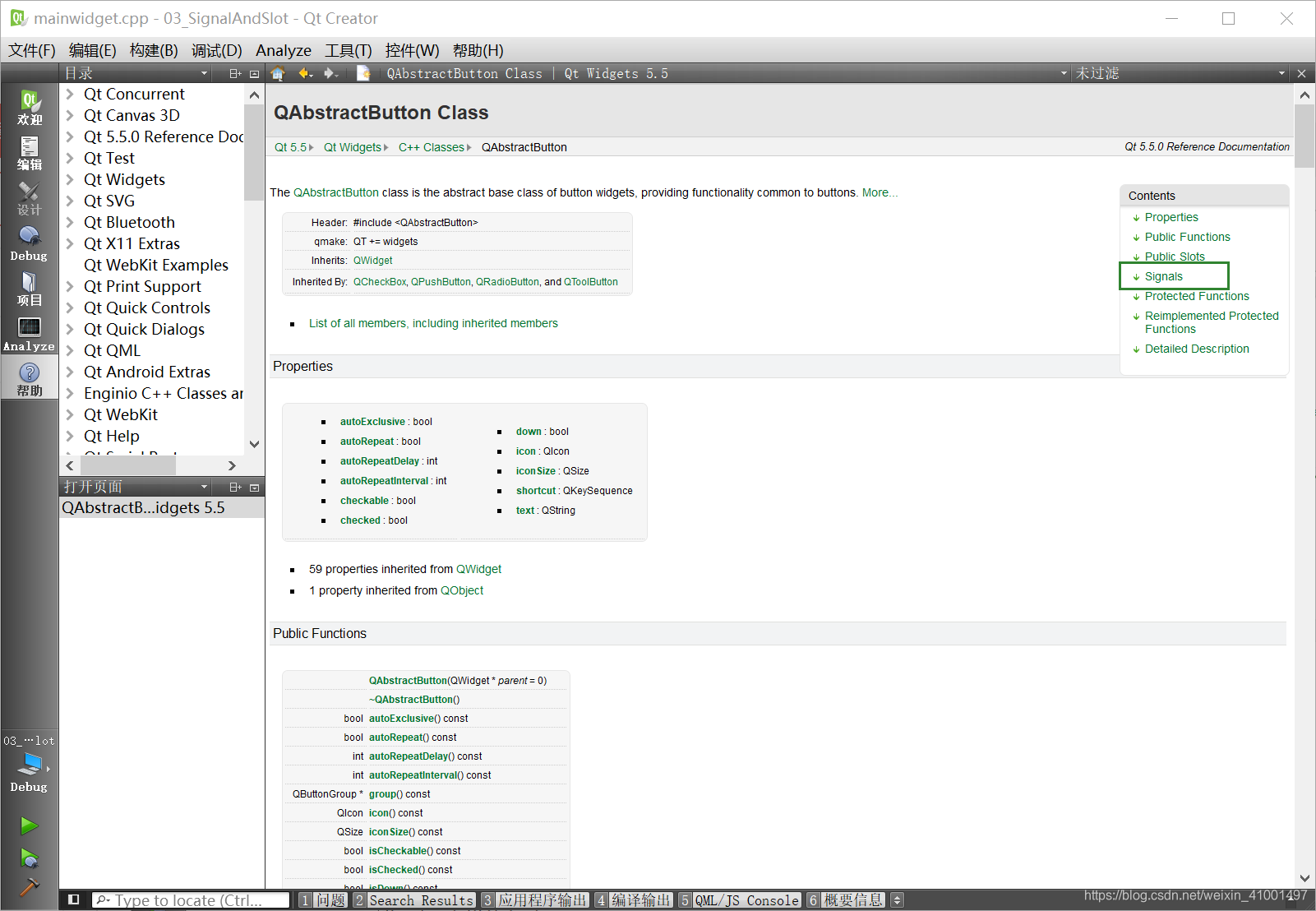Open the 帮助(H) menu
This screenshot has height=911, width=1316.
click(x=478, y=50)
